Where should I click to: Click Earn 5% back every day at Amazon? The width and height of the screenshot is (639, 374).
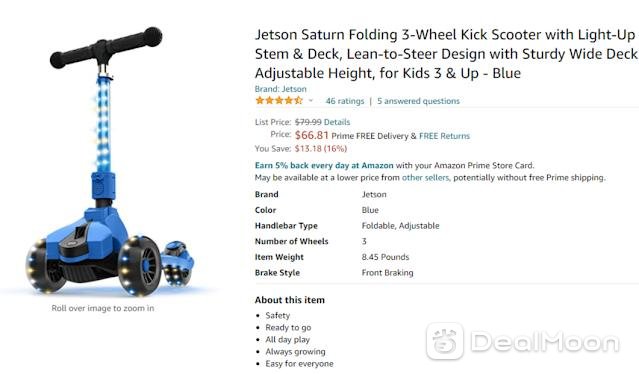coord(324,165)
